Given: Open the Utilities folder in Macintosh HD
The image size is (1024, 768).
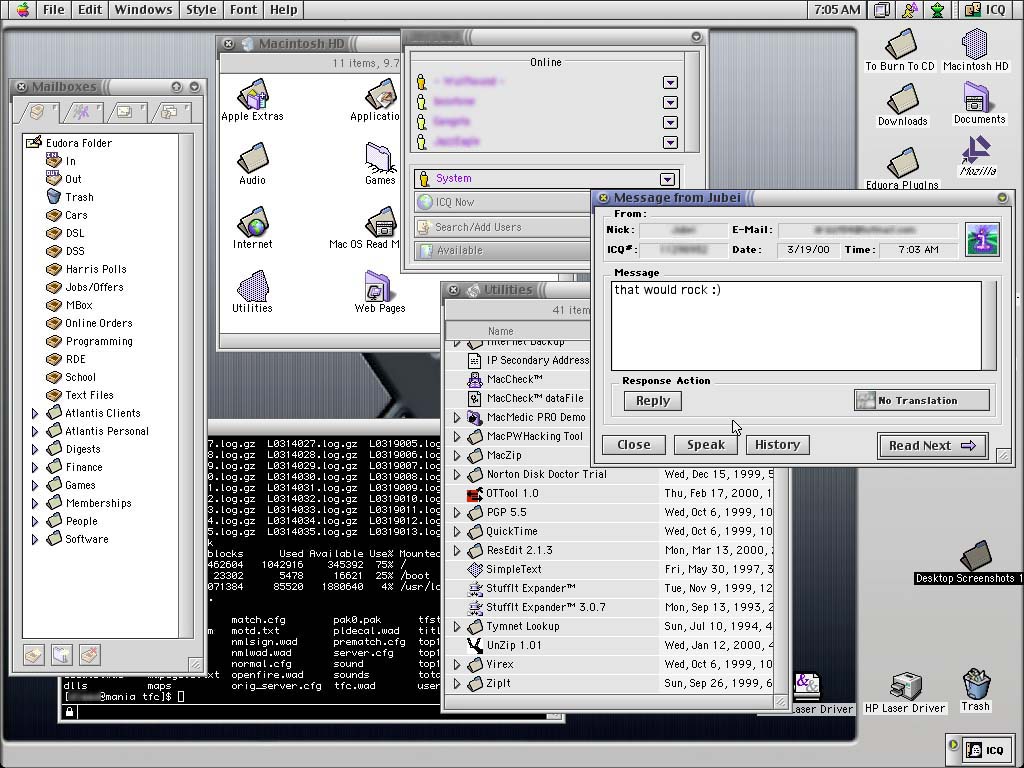Looking at the screenshot, I should pos(252,288).
